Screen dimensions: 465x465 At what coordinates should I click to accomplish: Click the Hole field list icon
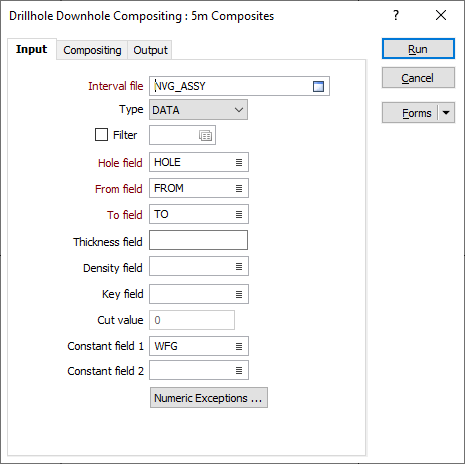click(x=239, y=162)
